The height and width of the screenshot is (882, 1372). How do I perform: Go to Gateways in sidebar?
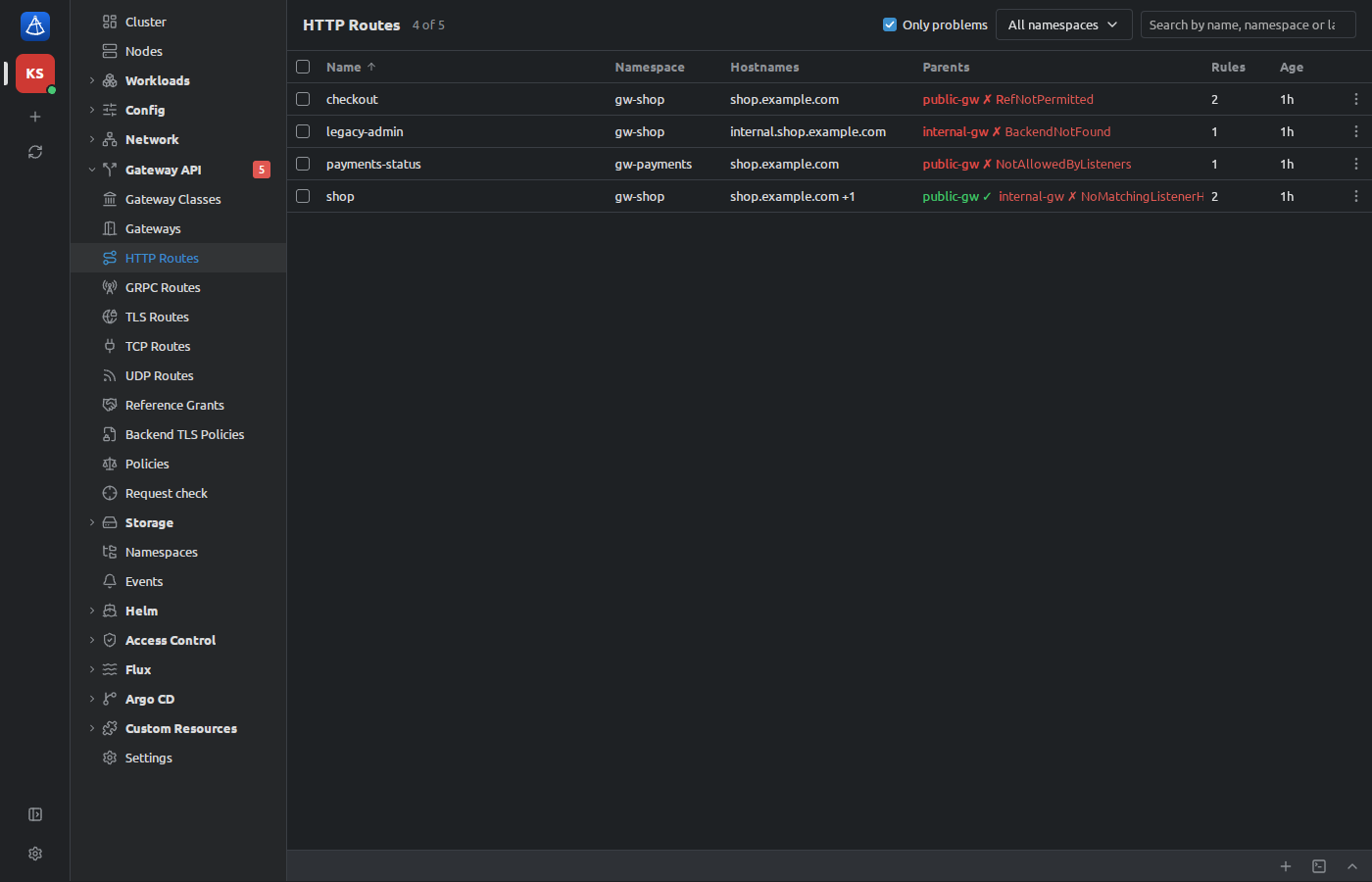pyautogui.click(x=178, y=228)
